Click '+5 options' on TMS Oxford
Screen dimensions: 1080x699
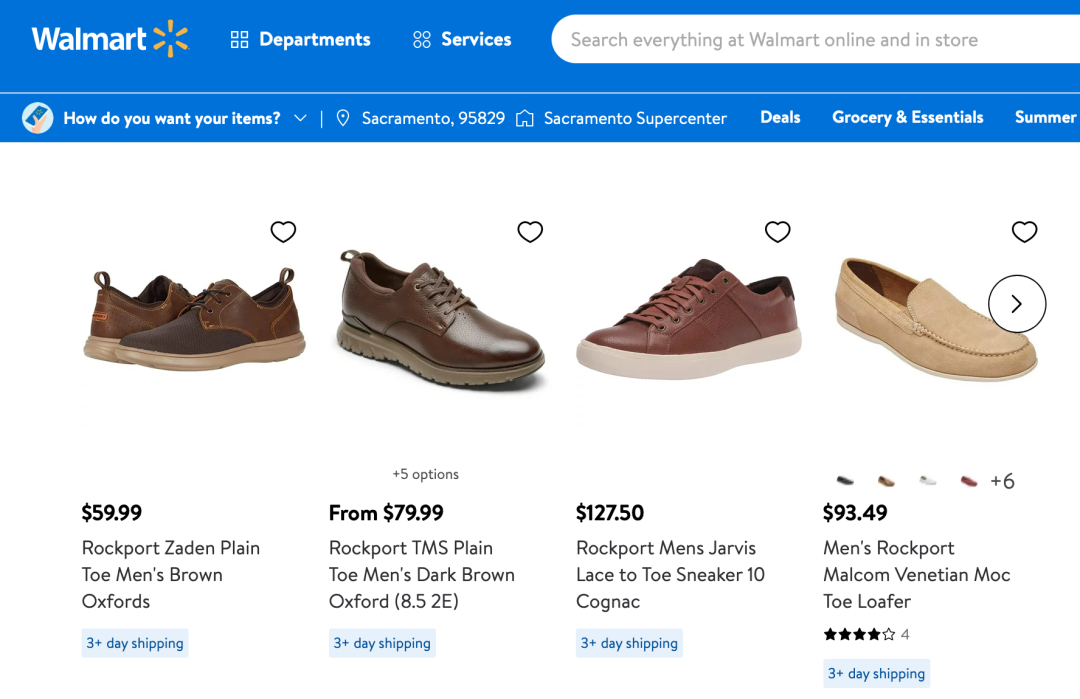pos(426,474)
